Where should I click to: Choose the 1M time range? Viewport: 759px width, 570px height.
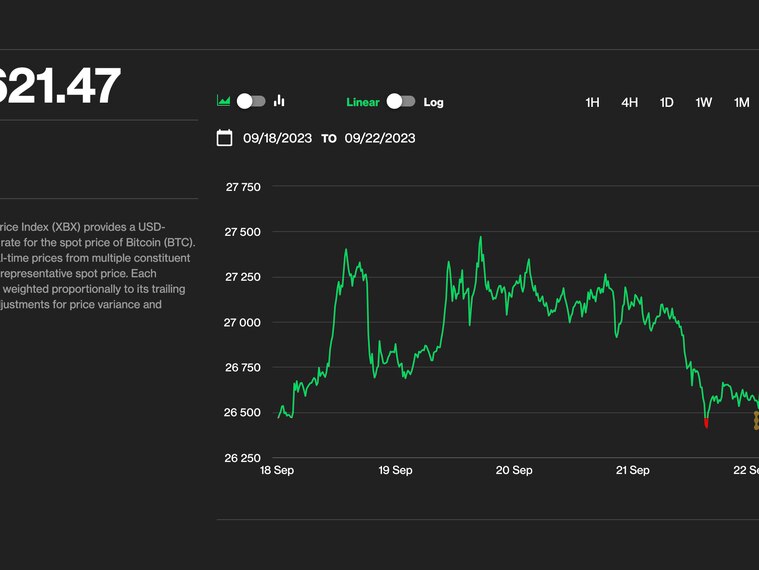pos(741,102)
